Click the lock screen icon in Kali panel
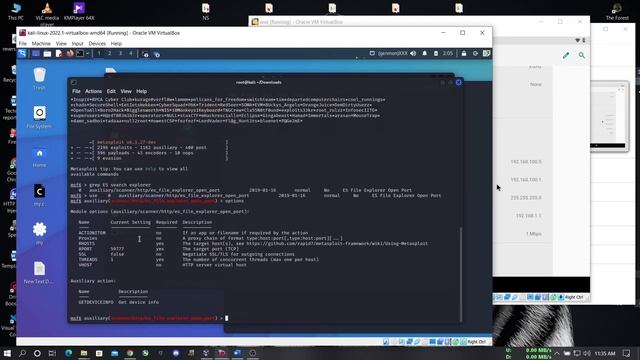This screenshot has height=360, width=640. [x=464, y=53]
